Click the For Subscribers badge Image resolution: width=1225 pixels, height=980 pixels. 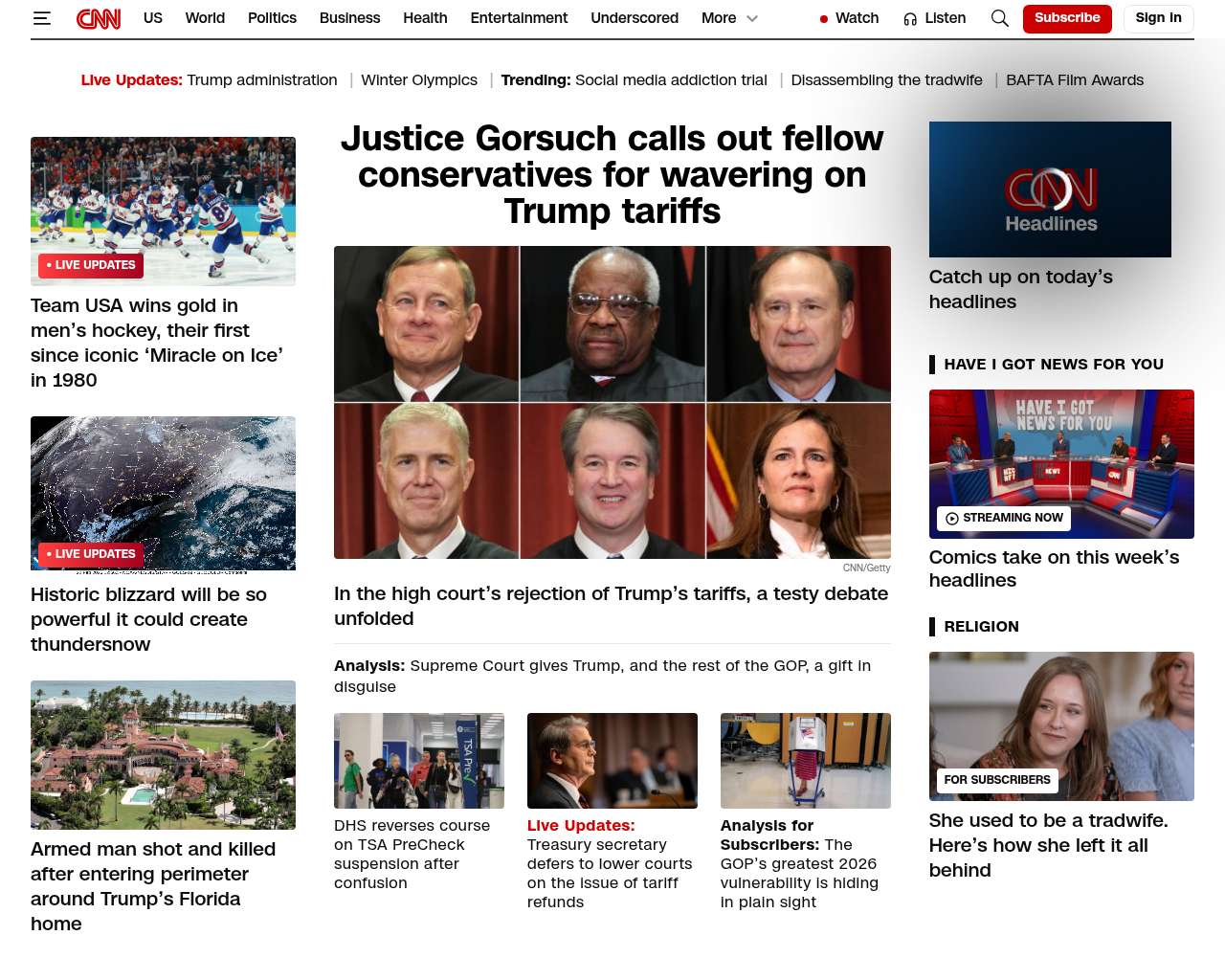[997, 781]
